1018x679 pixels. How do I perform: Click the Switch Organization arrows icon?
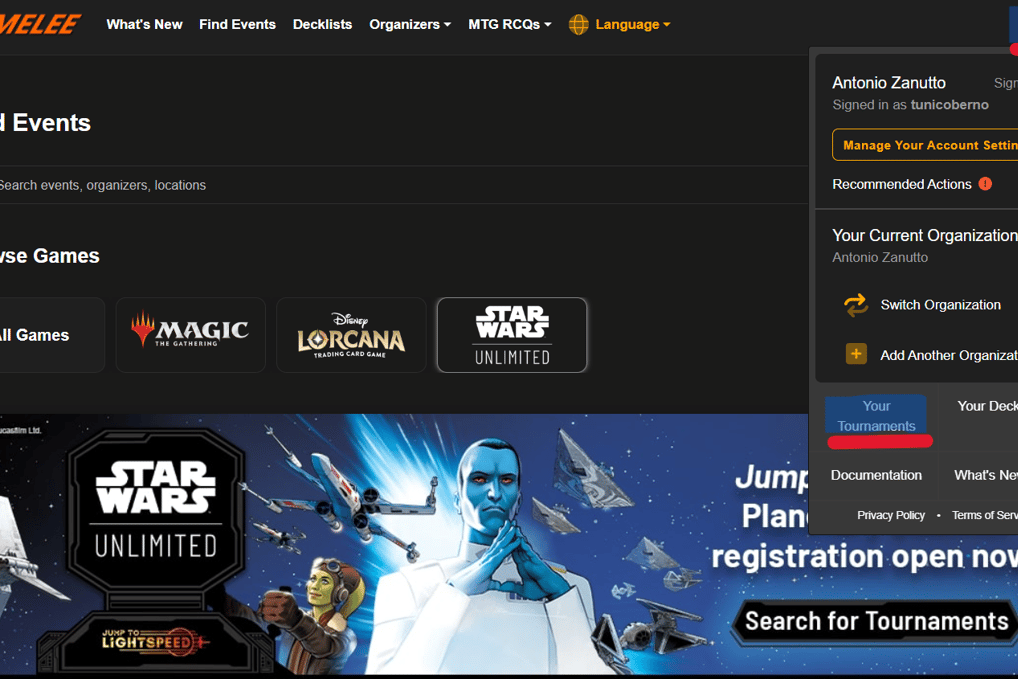click(856, 304)
